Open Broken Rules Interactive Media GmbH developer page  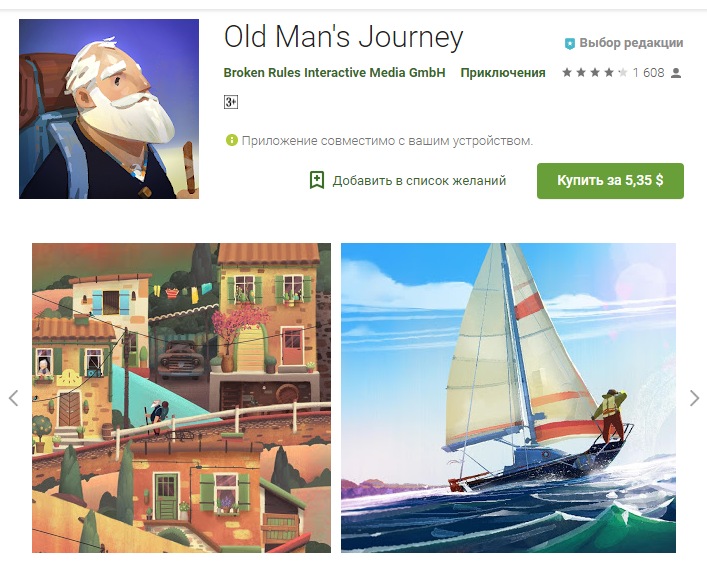334,73
